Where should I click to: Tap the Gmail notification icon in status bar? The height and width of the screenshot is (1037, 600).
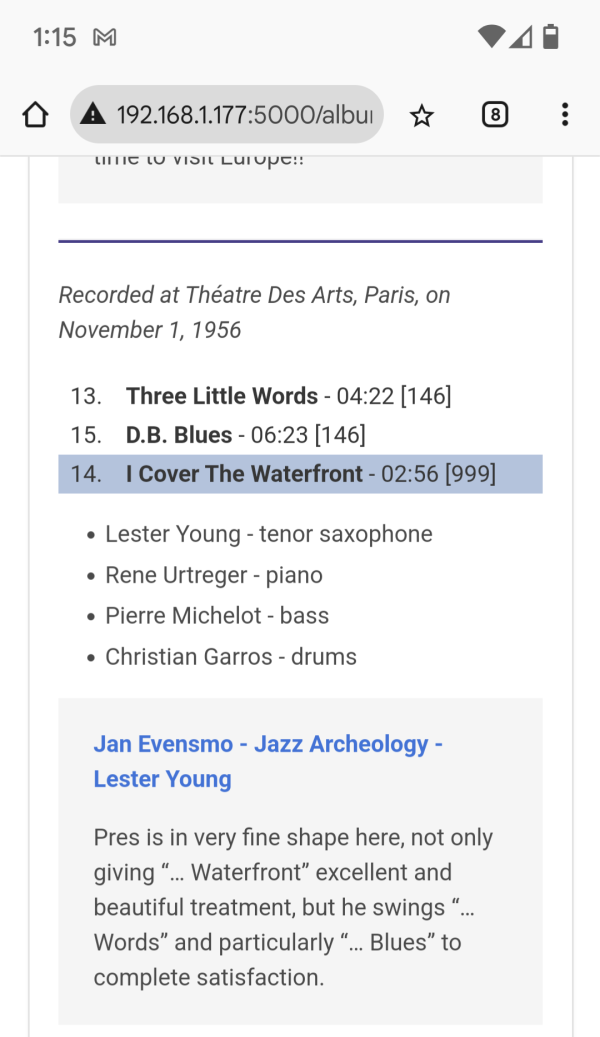105,38
